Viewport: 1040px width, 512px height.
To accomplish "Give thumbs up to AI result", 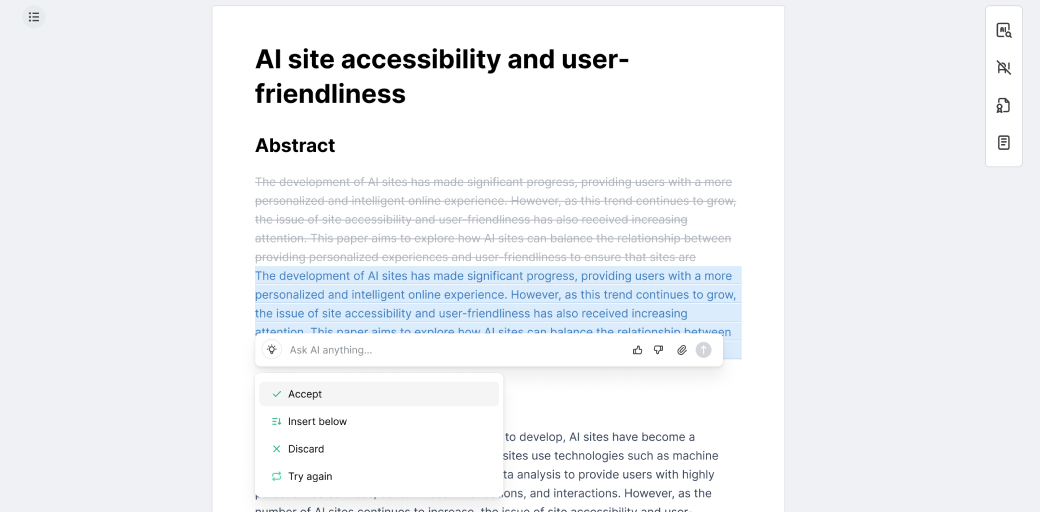I will [637, 350].
